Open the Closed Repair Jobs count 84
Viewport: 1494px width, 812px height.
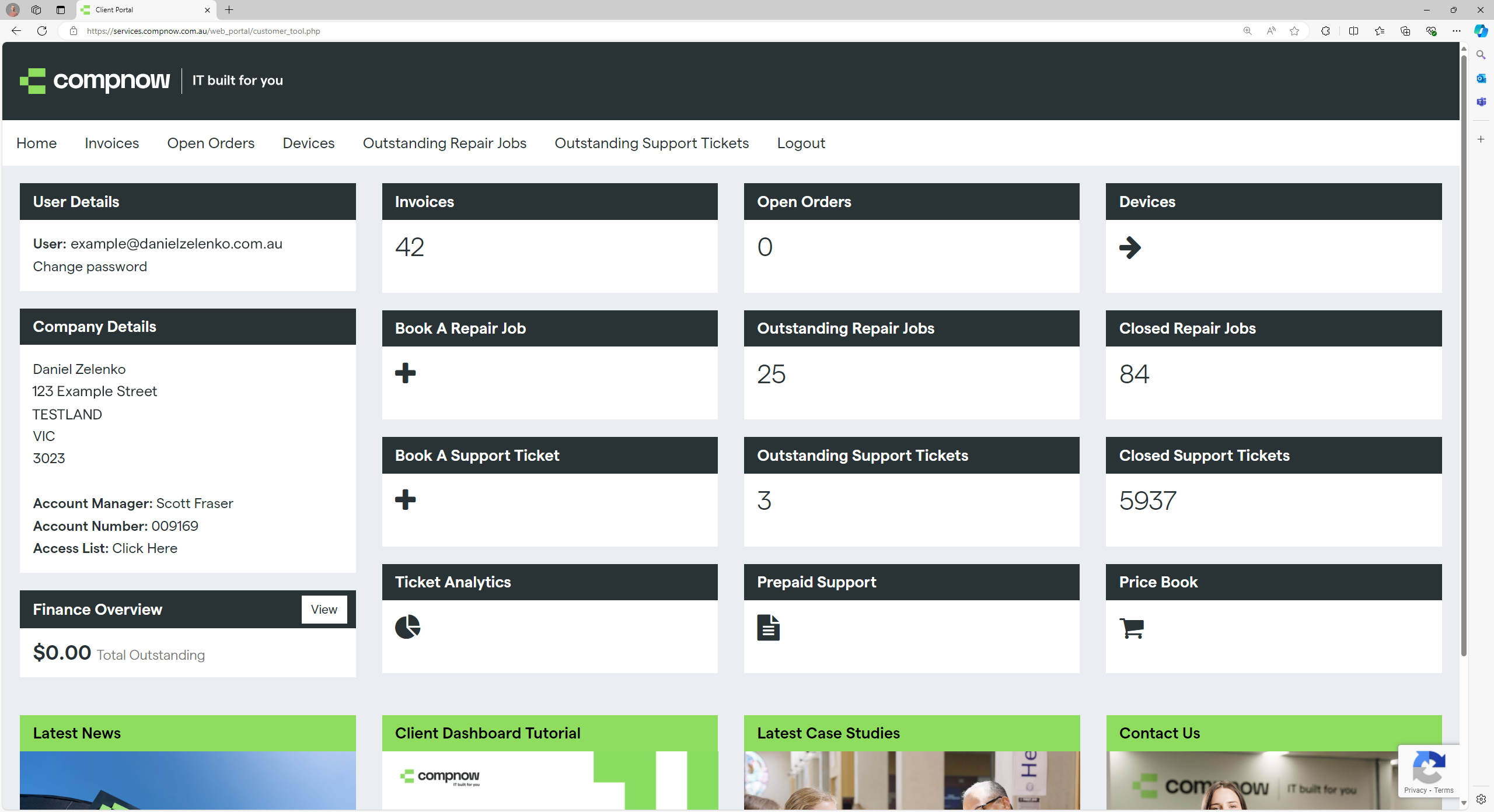click(1134, 374)
